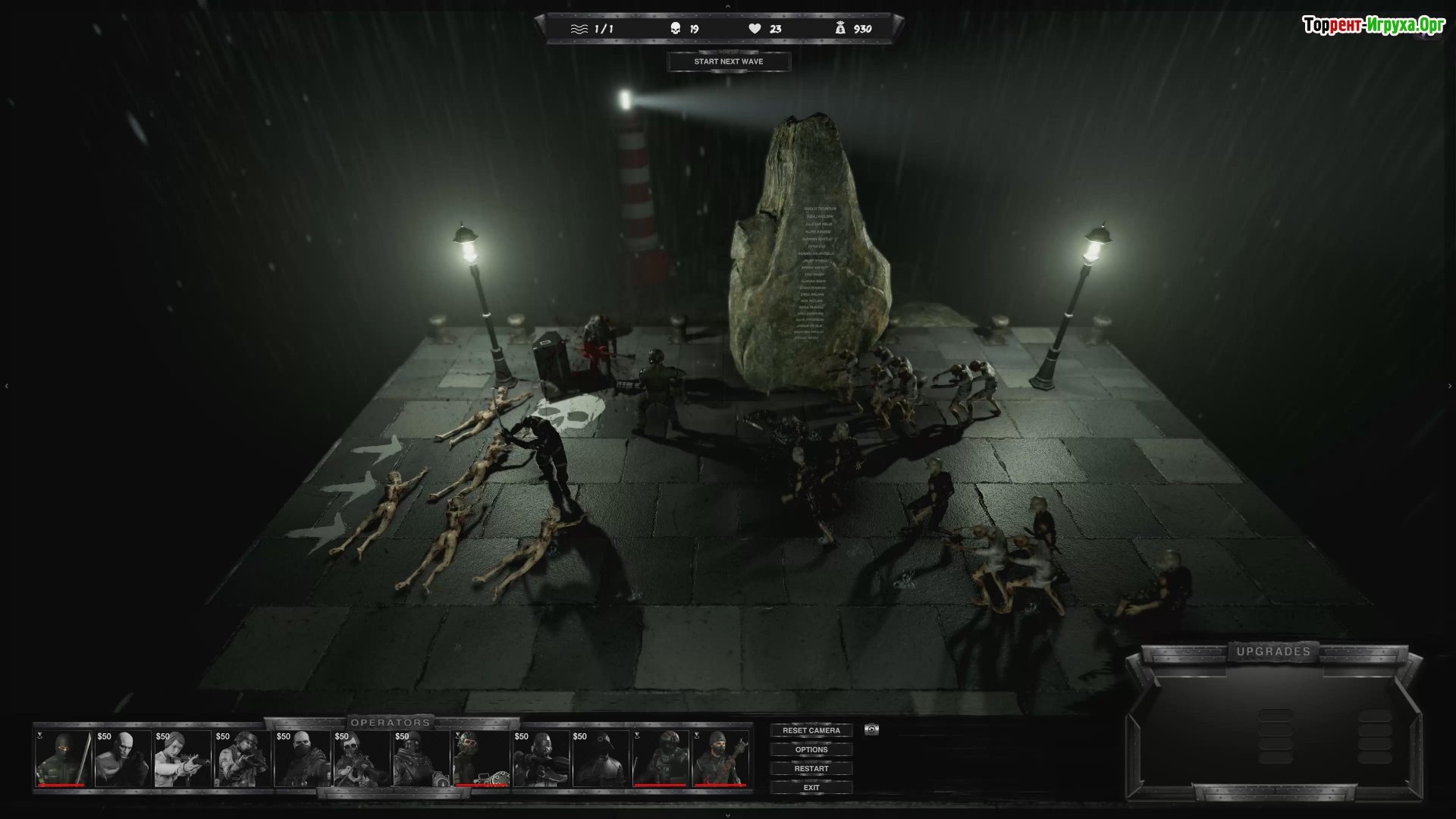Collapse the top status bar arrow
This screenshot has width=1456, height=819.
coord(727,6)
